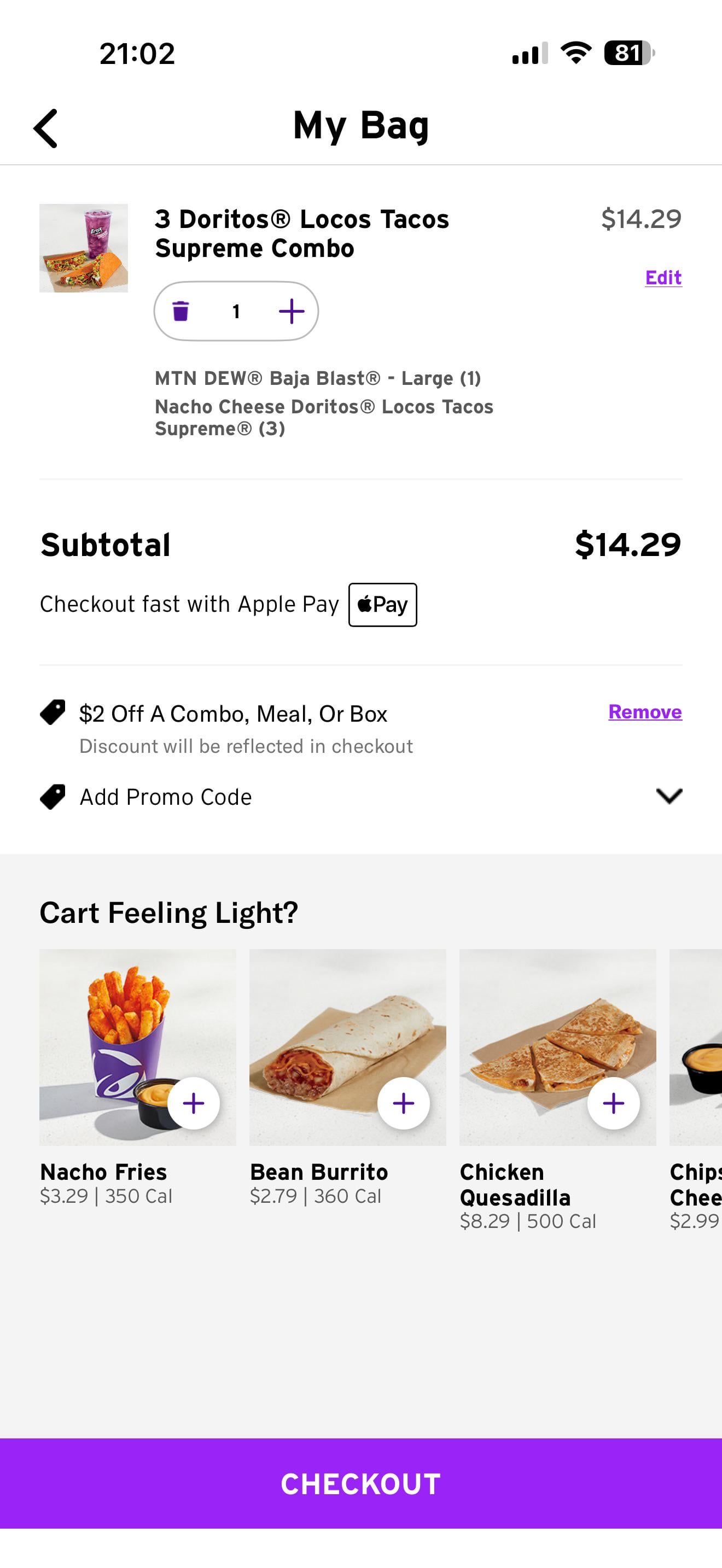Image resolution: width=722 pixels, height=1568 pixels.
Task: Edit the Doritos Locos Tacos combo
Action: (663, 278)
